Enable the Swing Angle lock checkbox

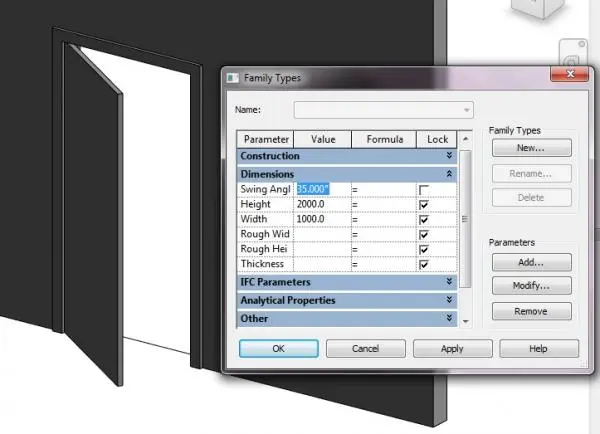click(424, 190)
